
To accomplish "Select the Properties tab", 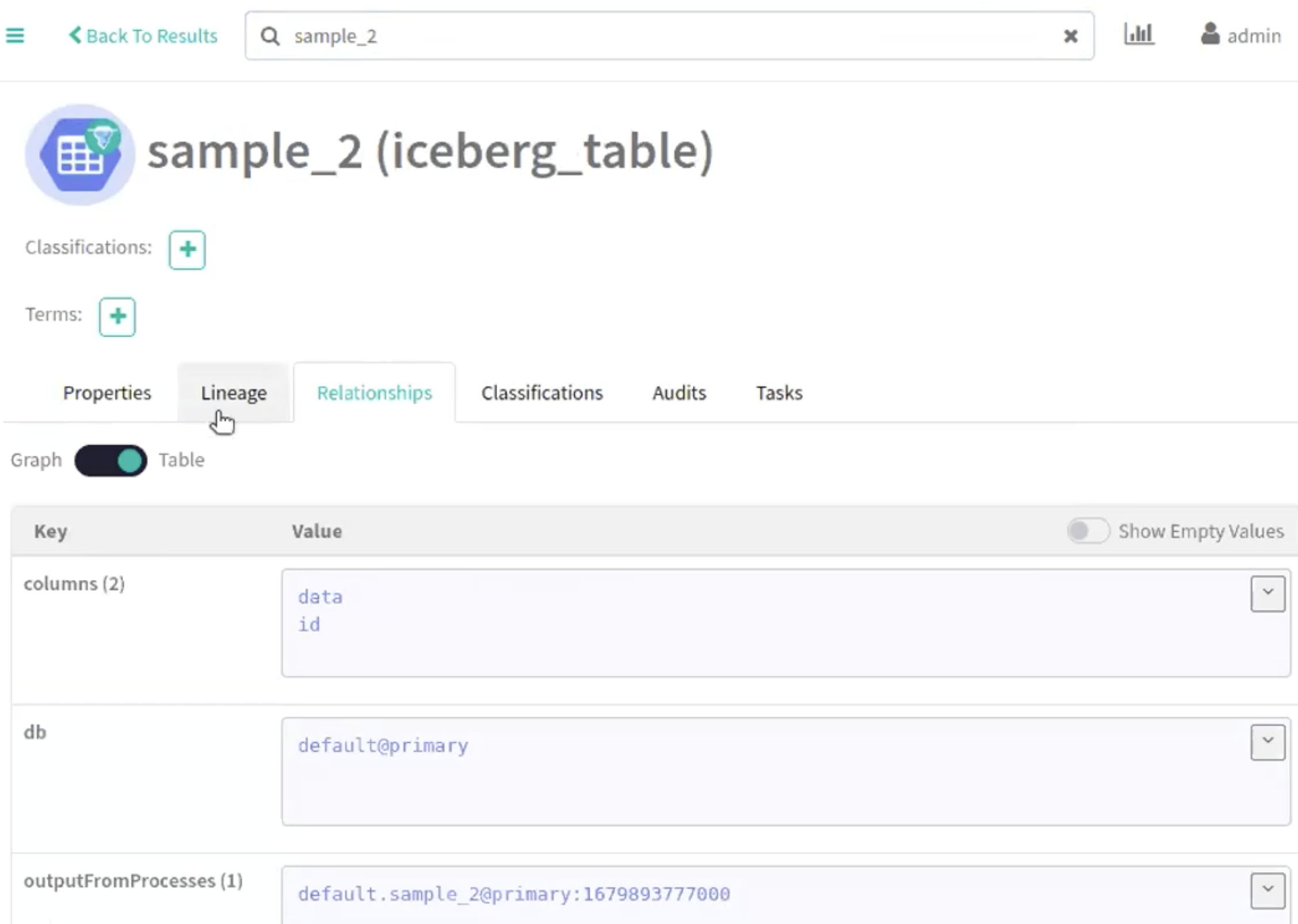I will coord(107,393).
